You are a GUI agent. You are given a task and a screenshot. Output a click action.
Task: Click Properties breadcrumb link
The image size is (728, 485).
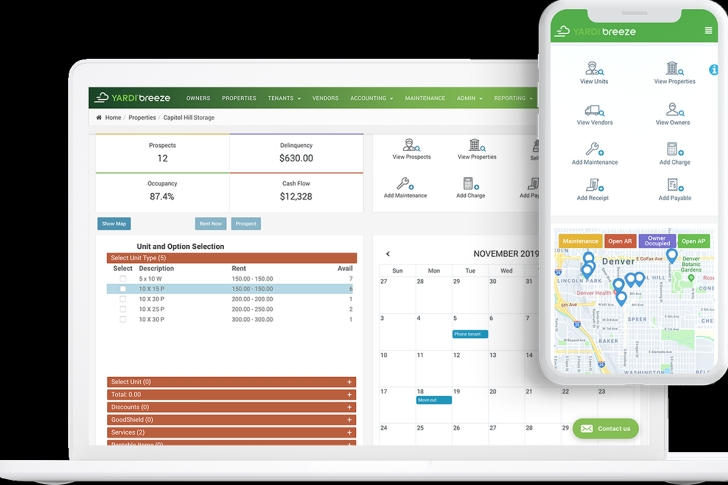point(142,117)
